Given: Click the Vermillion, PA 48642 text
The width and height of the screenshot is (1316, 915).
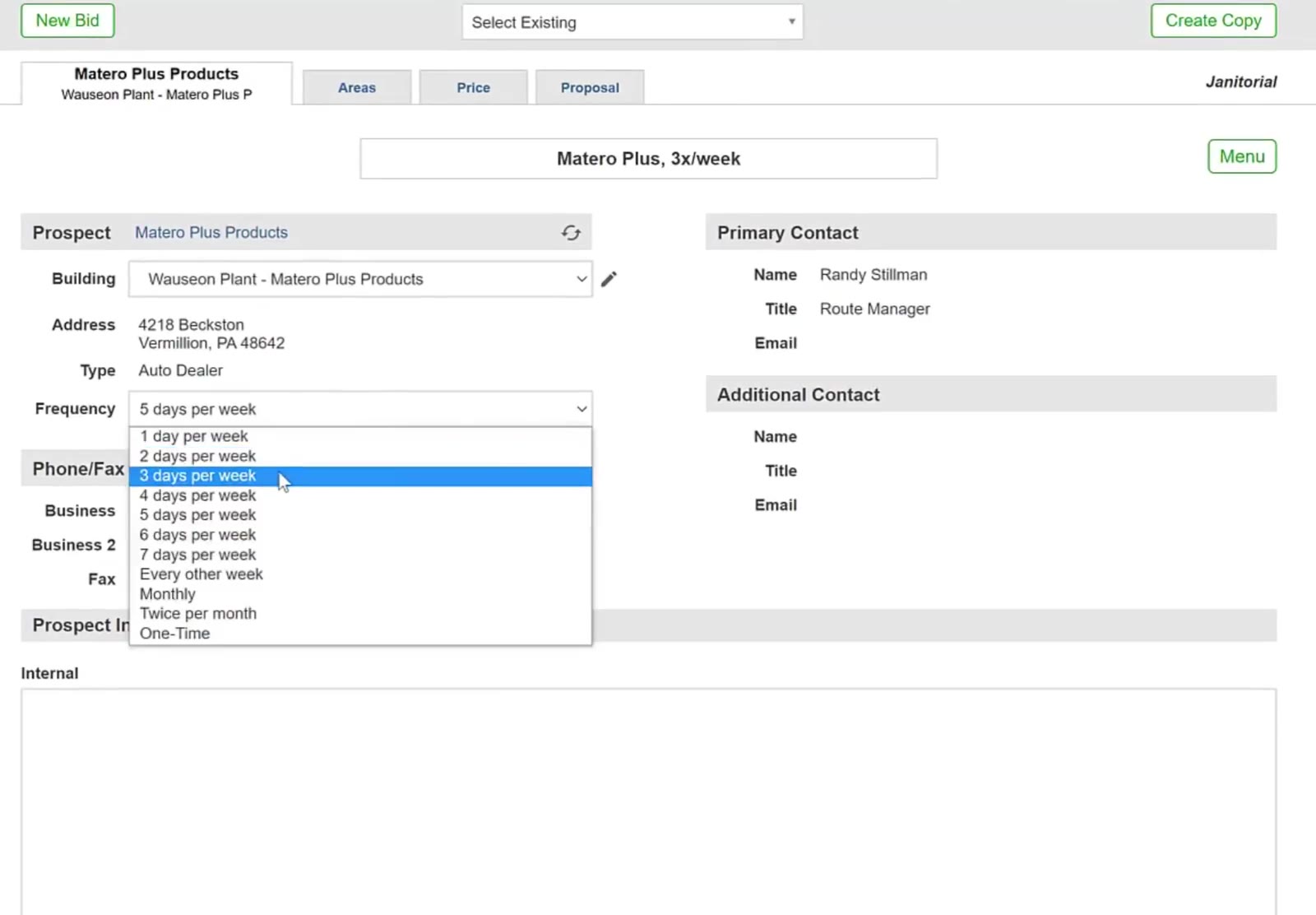Looking at the screenshot, I should point(211,343).
